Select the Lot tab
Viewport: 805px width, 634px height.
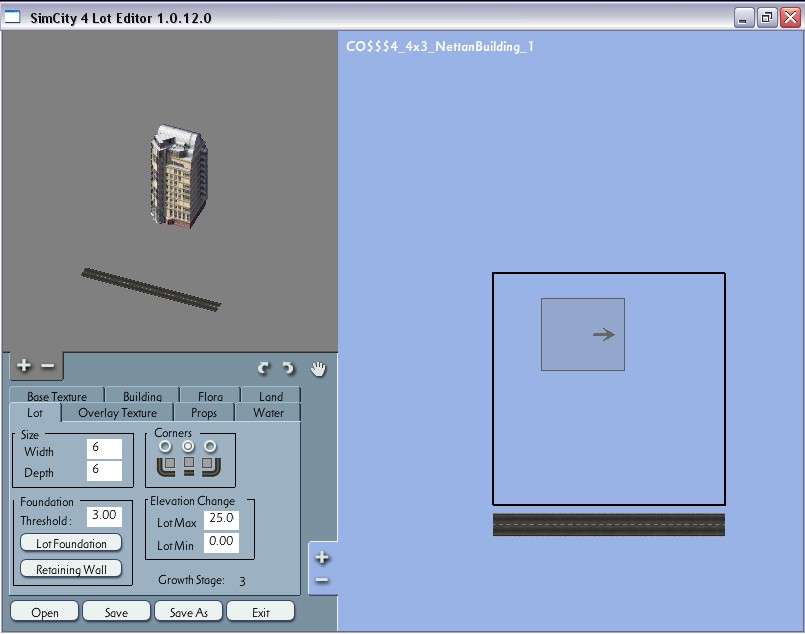coord(35,413)
